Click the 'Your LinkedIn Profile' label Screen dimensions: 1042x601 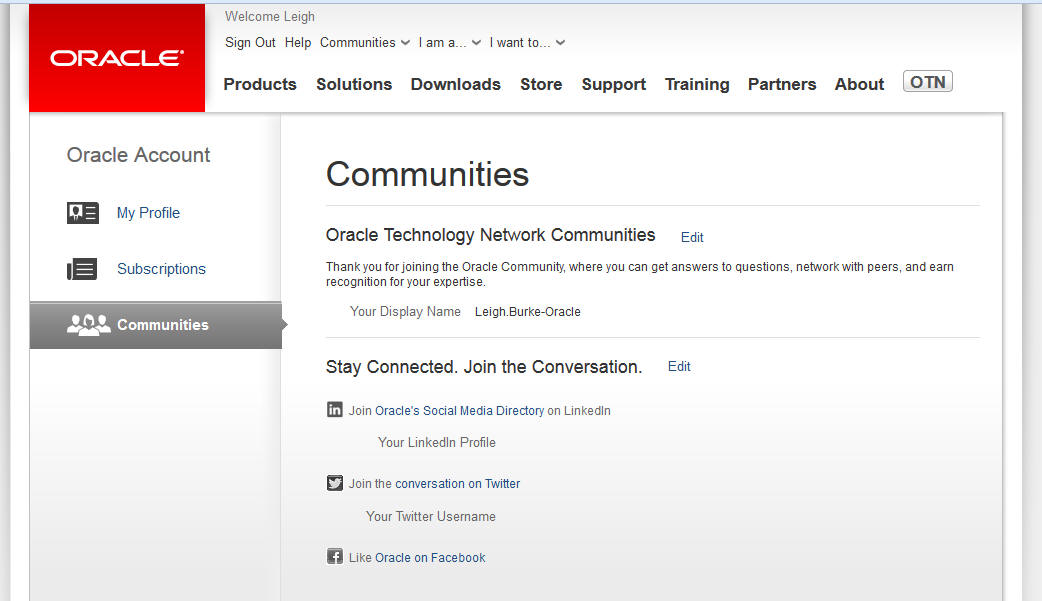tap(437, 442)
